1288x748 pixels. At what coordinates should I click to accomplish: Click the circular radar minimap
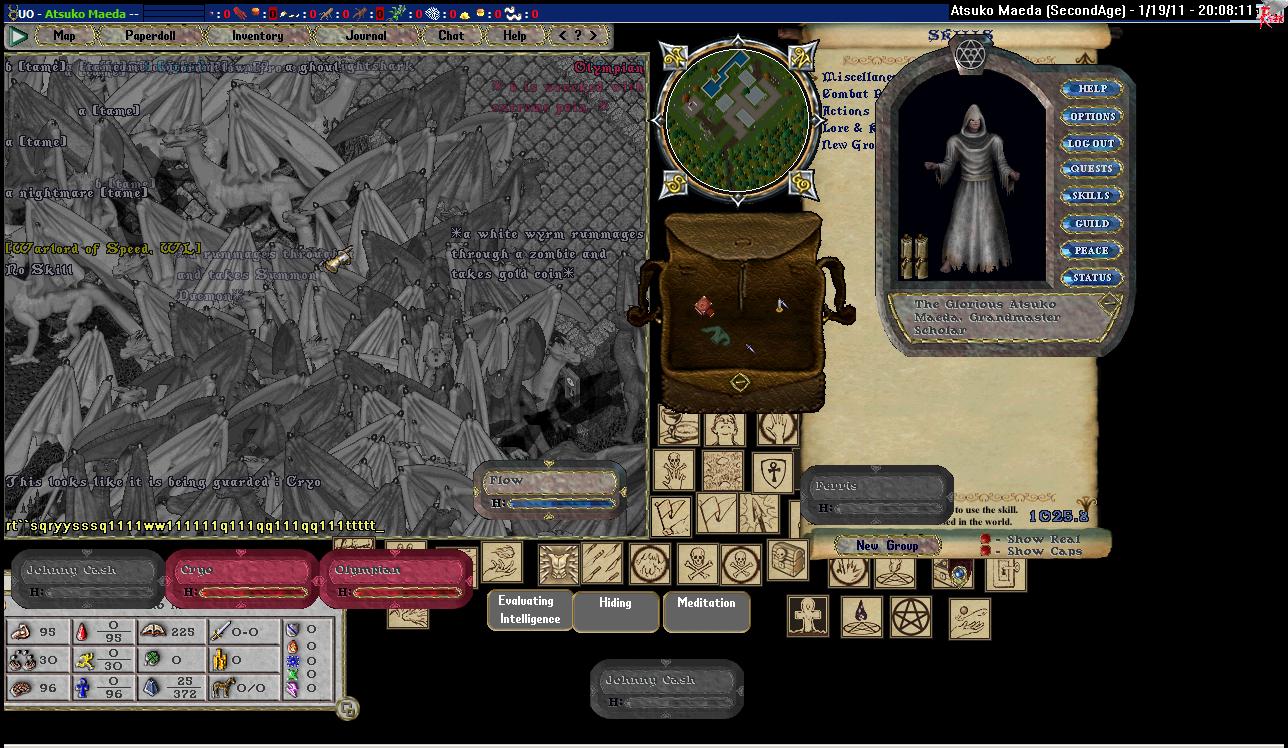(737, 123)
